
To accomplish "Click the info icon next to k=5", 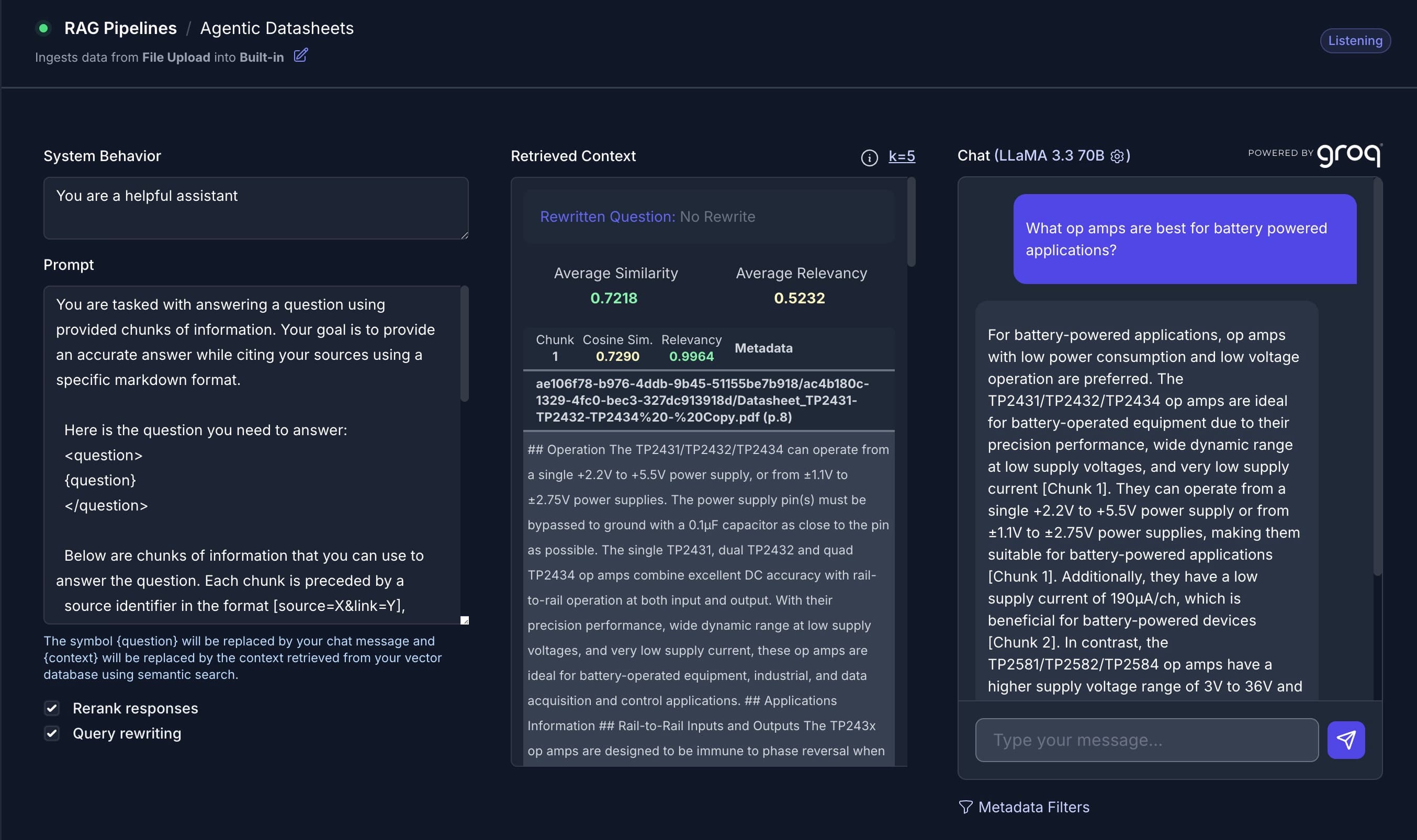I will click(869, 158).
